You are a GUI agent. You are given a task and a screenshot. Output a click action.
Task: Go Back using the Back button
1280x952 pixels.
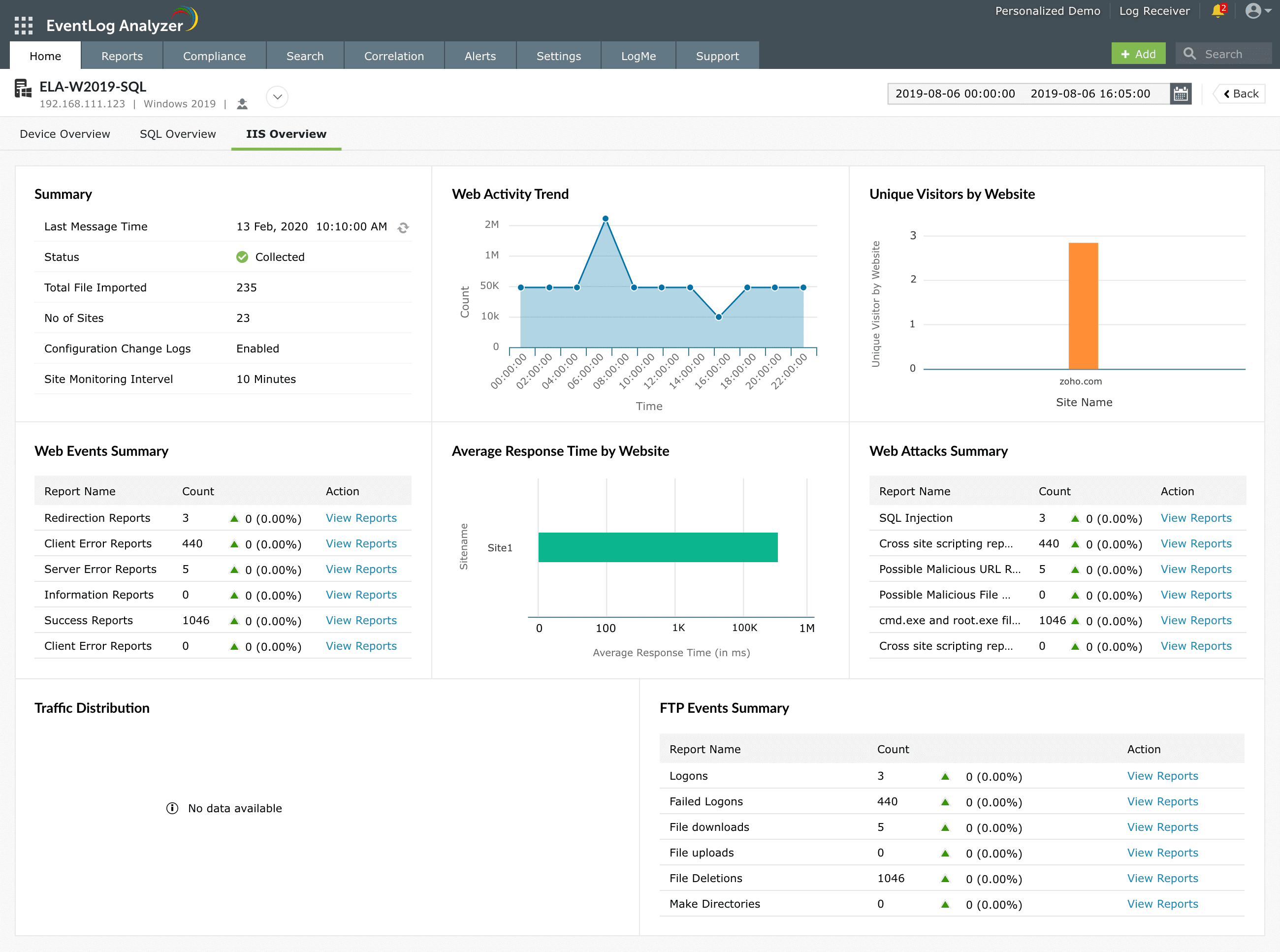coord(1240,94)
